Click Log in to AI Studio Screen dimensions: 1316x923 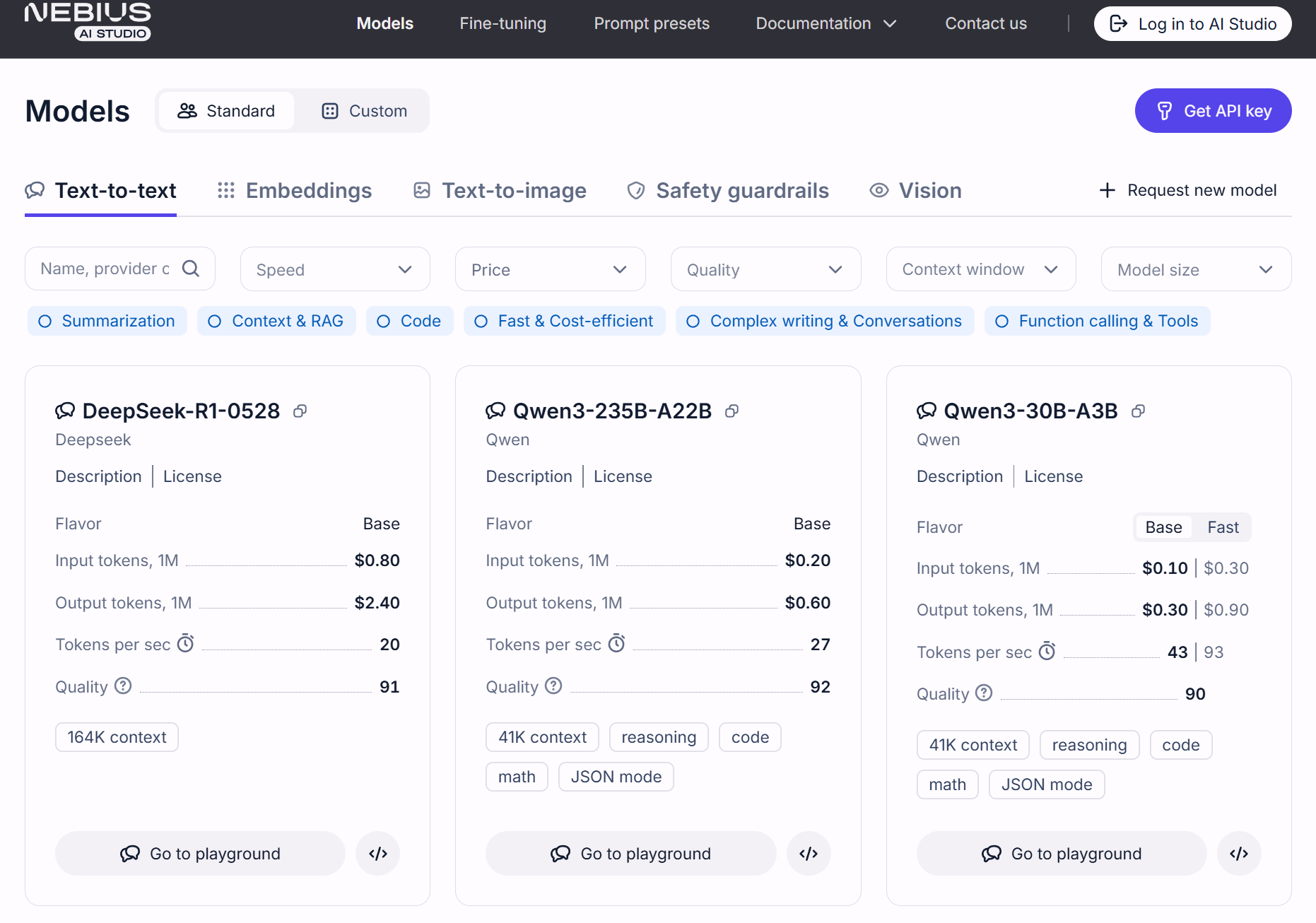(1193, 24)
